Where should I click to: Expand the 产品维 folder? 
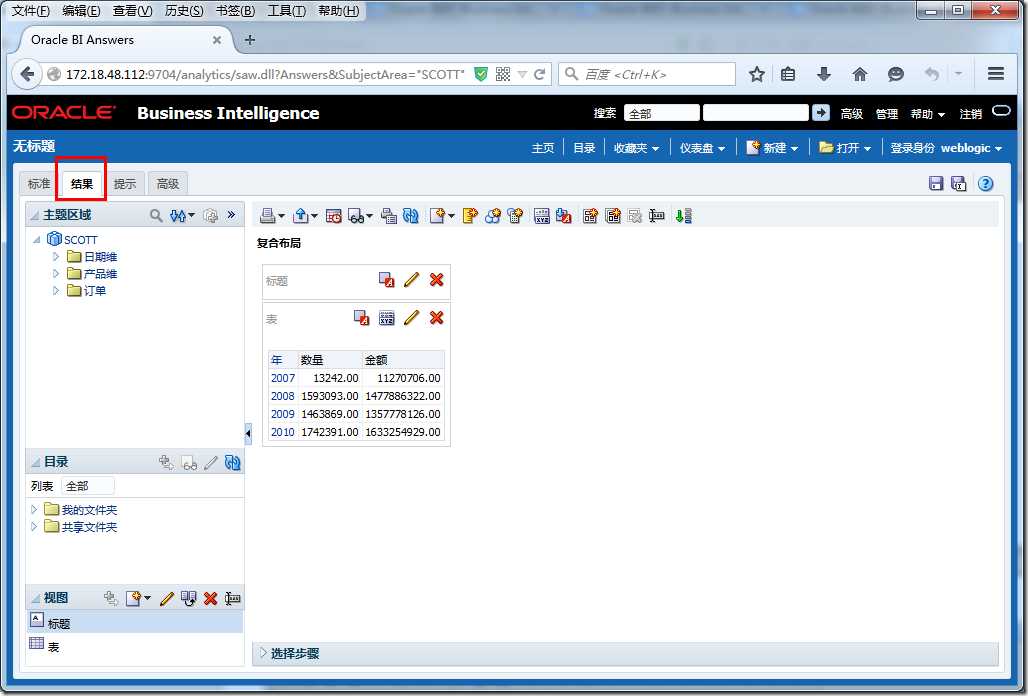[x=56, y=274]
